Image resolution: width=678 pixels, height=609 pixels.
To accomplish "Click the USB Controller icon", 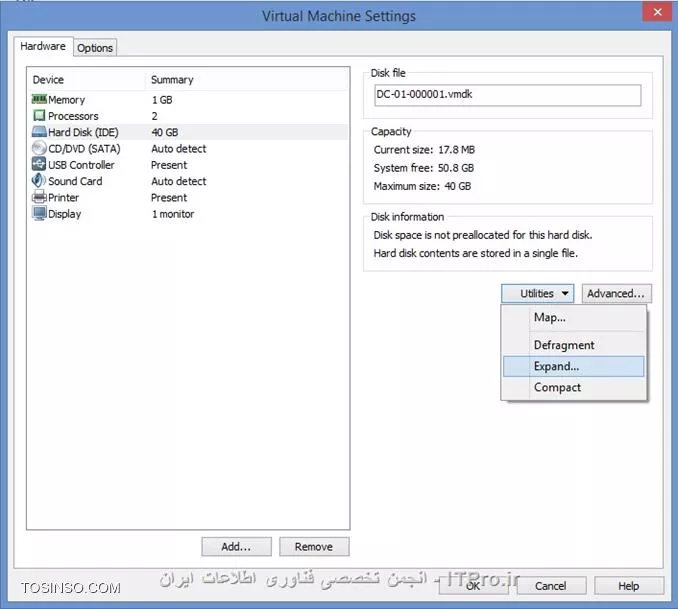I will (x=39, y=164).
